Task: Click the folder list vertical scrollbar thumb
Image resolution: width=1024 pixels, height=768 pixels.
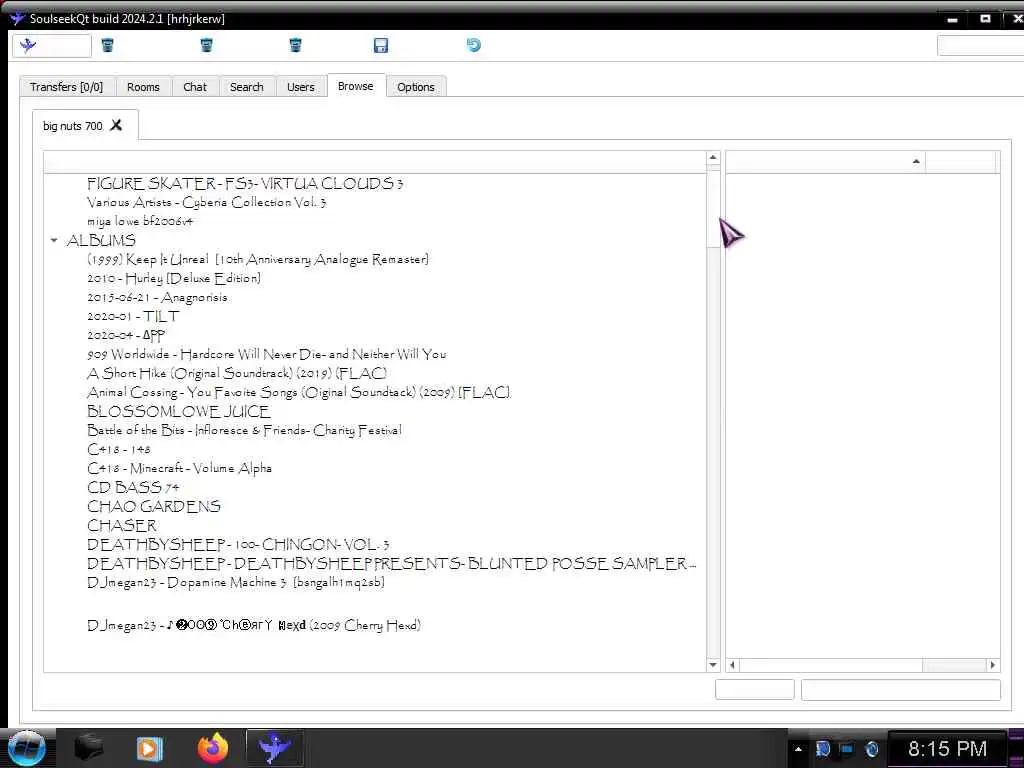Action: (x=712, y=208)
